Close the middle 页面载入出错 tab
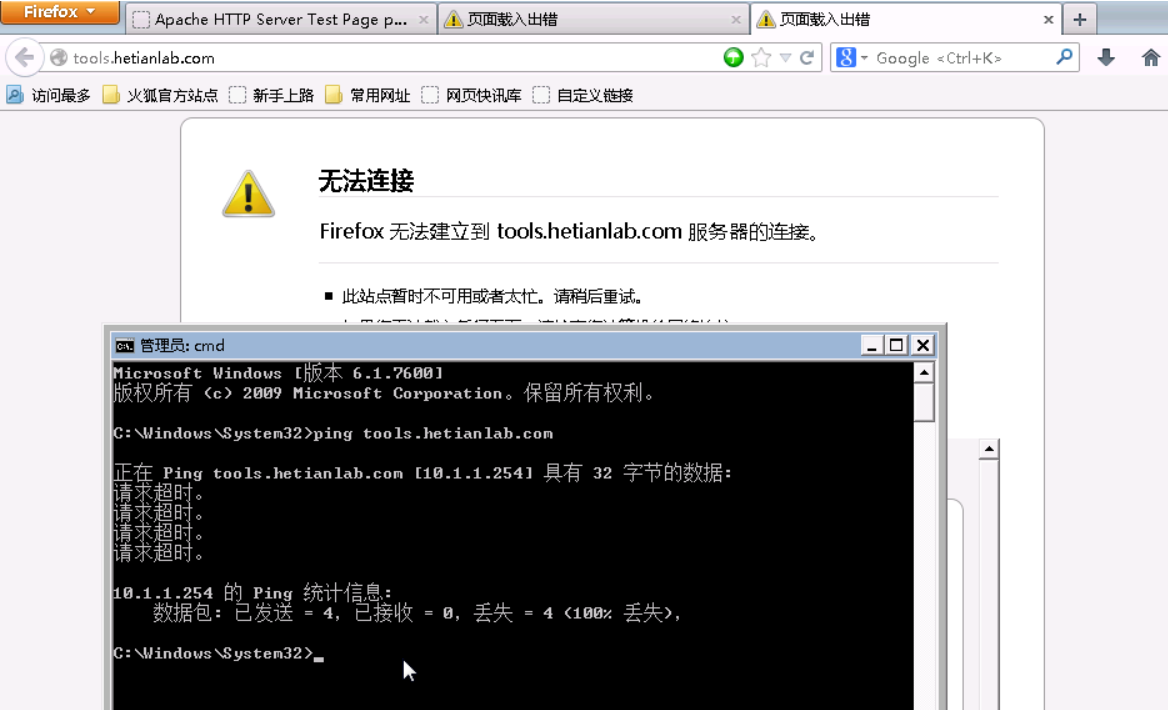 [736, 20]
